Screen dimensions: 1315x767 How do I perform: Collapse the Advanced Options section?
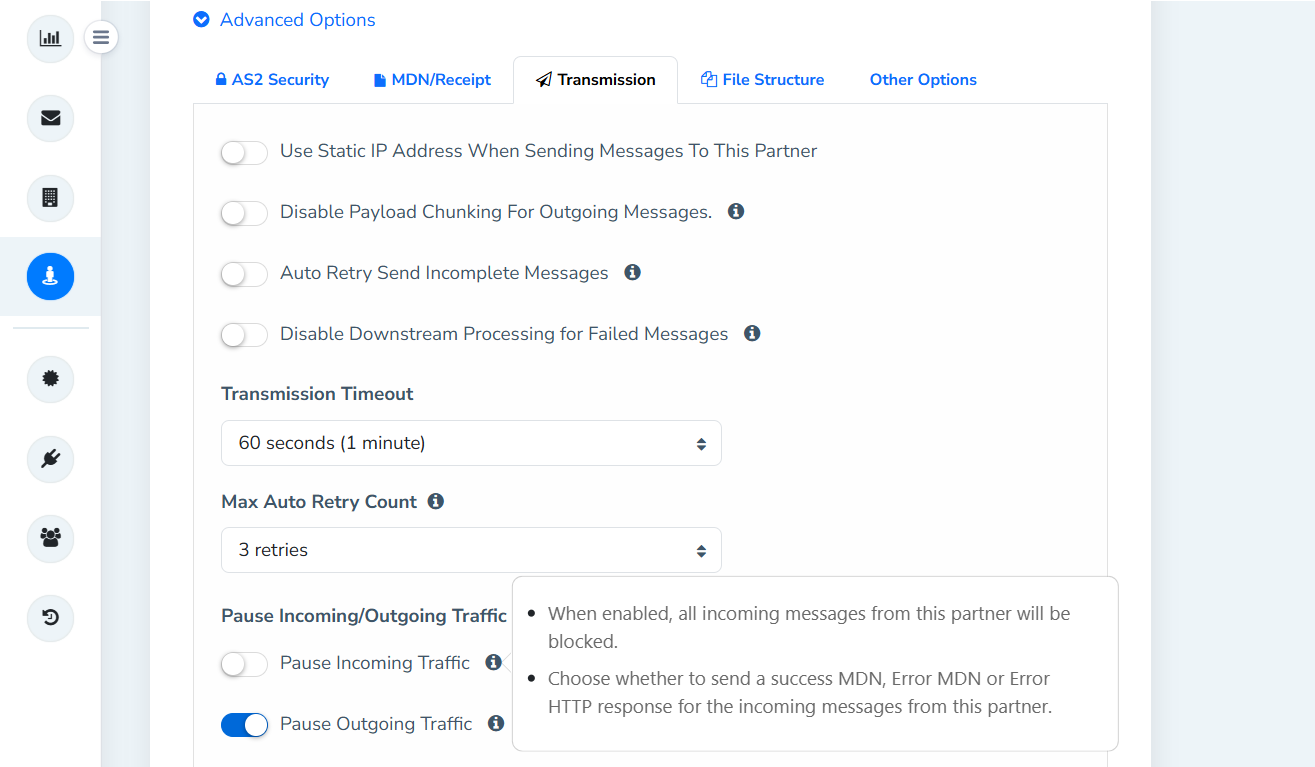[285, 20]
